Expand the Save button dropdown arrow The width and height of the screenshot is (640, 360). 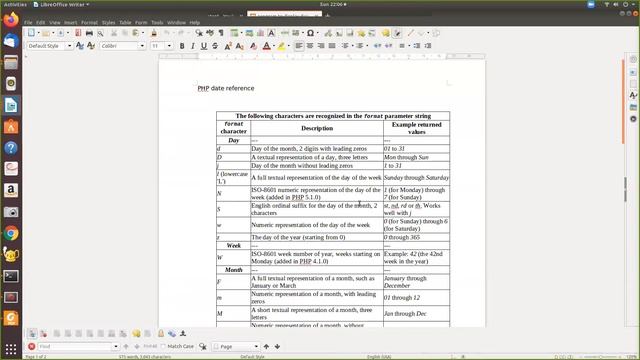tap(68, 33)
